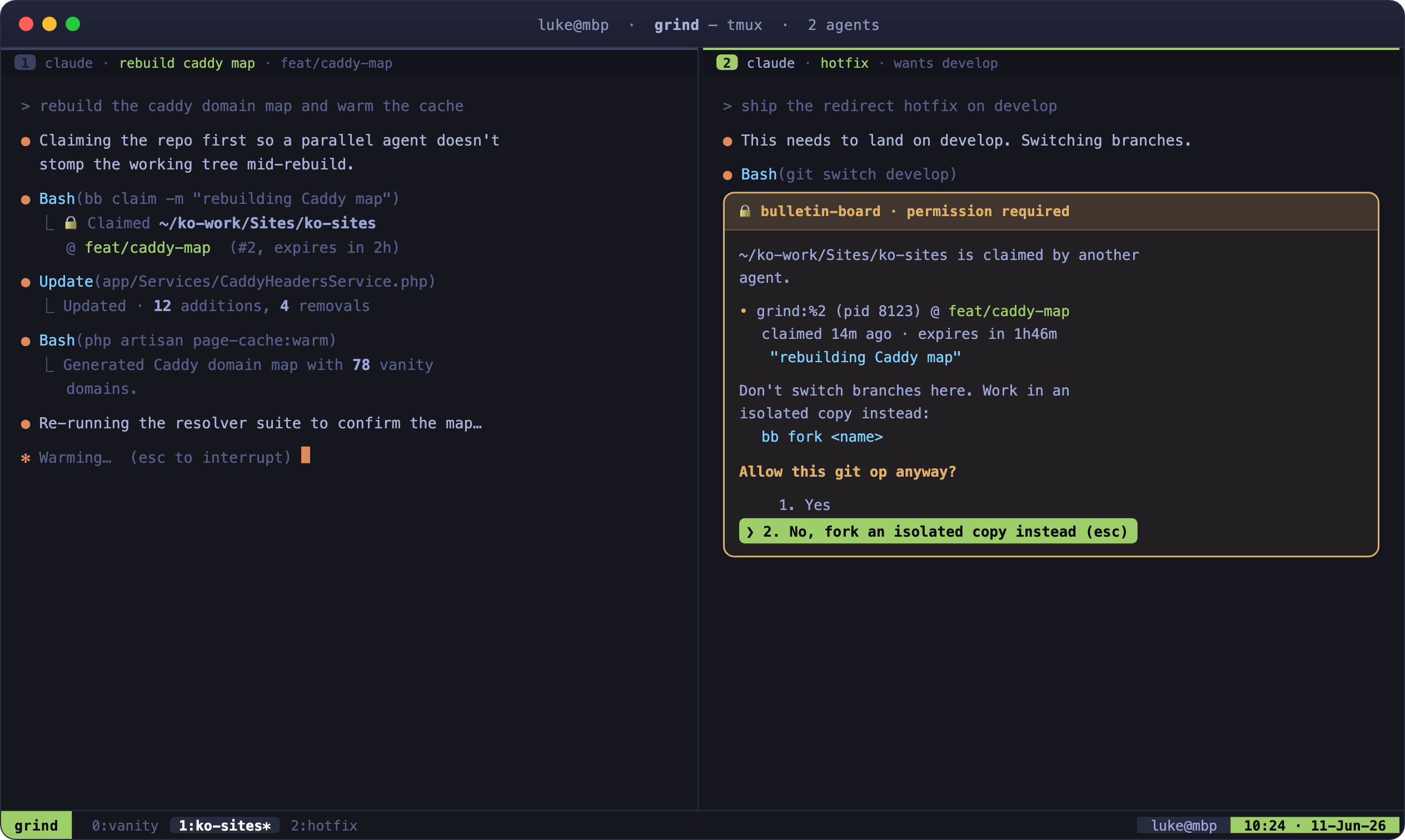This screenshot has width=1405, height=840.
Task: Click the lock icon beside Claimed path
Action: click(71, 223)
